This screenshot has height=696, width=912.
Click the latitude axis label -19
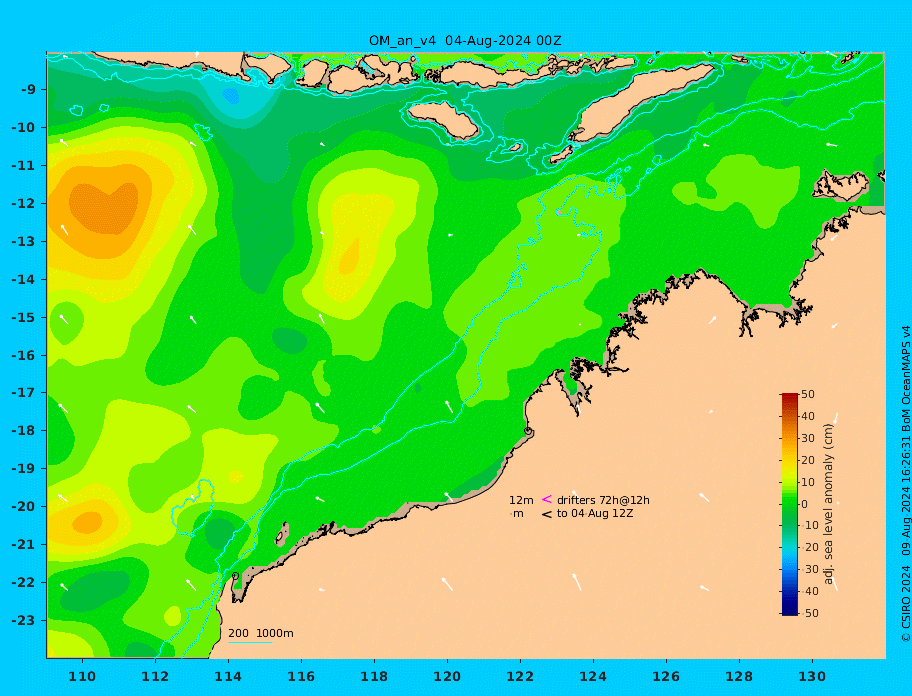(24, 469)
